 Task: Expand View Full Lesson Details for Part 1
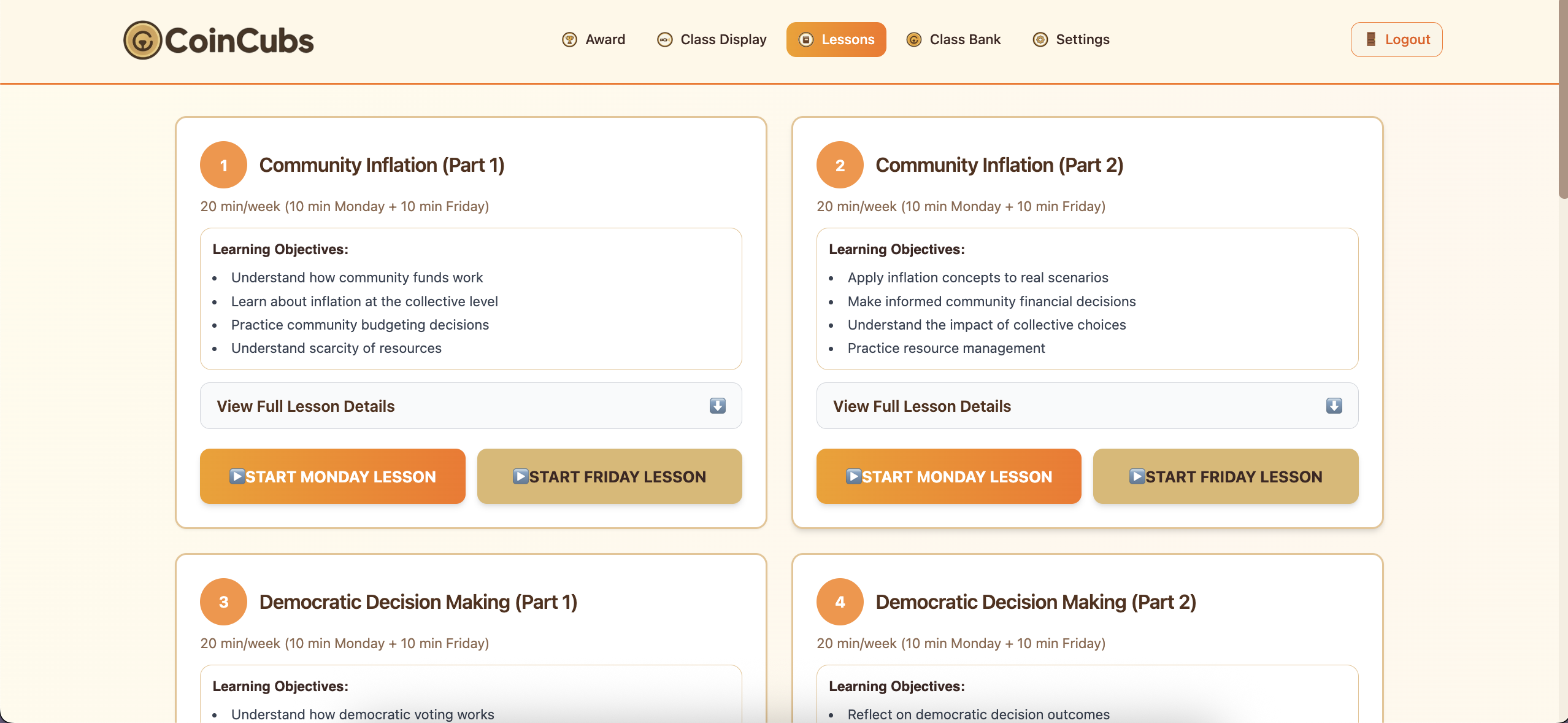pyautogui.click(x=471, y=406)
